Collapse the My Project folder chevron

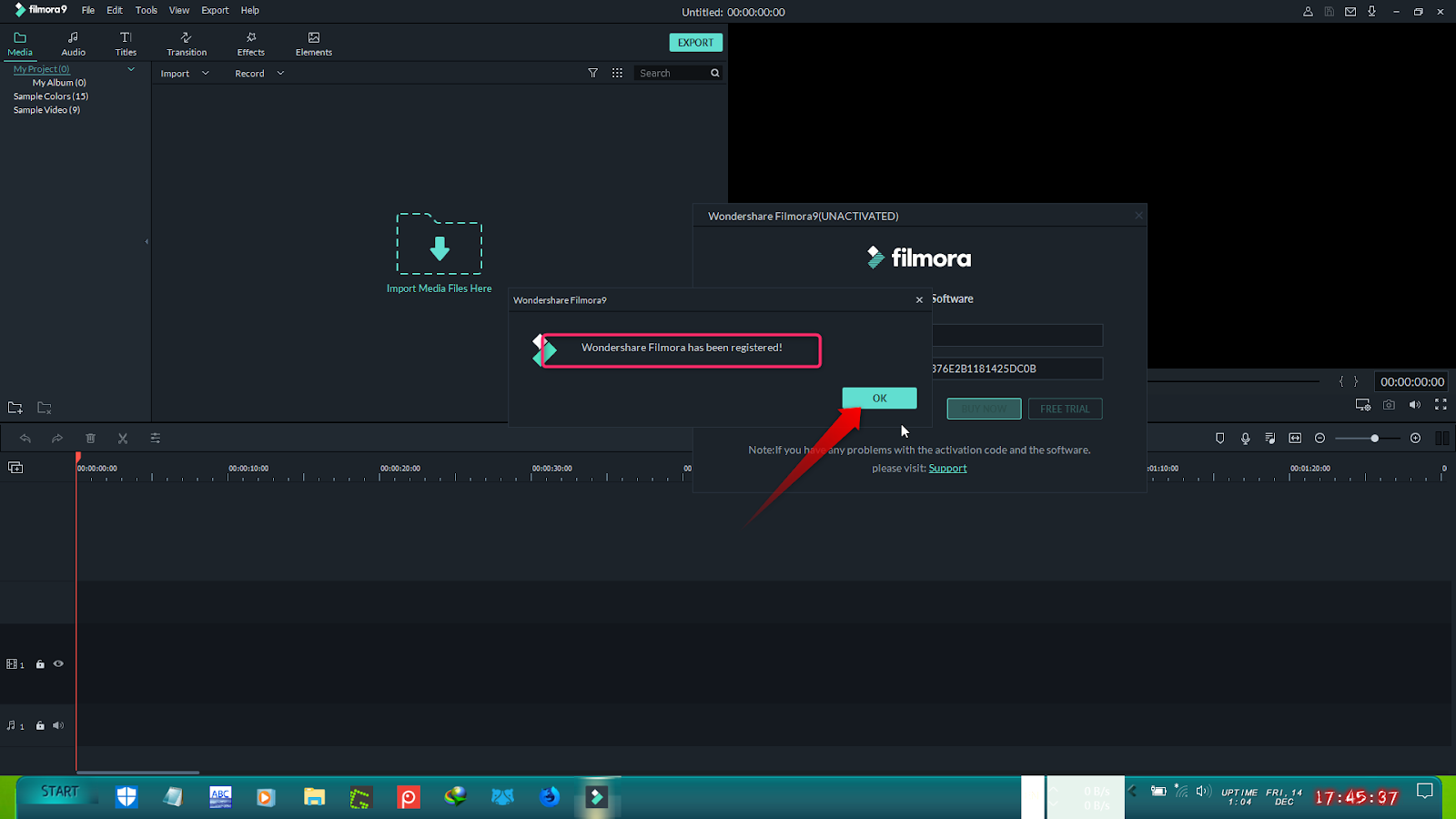[x=131, y=69]
